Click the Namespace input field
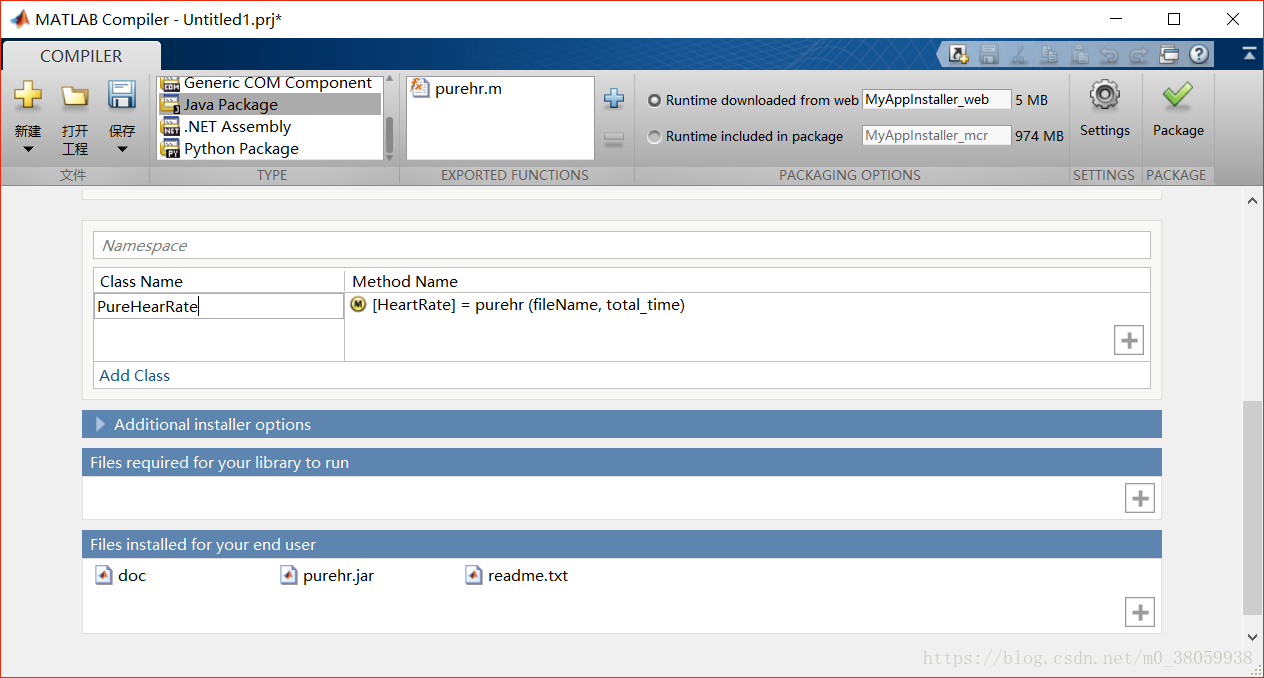 click(622, 245)
